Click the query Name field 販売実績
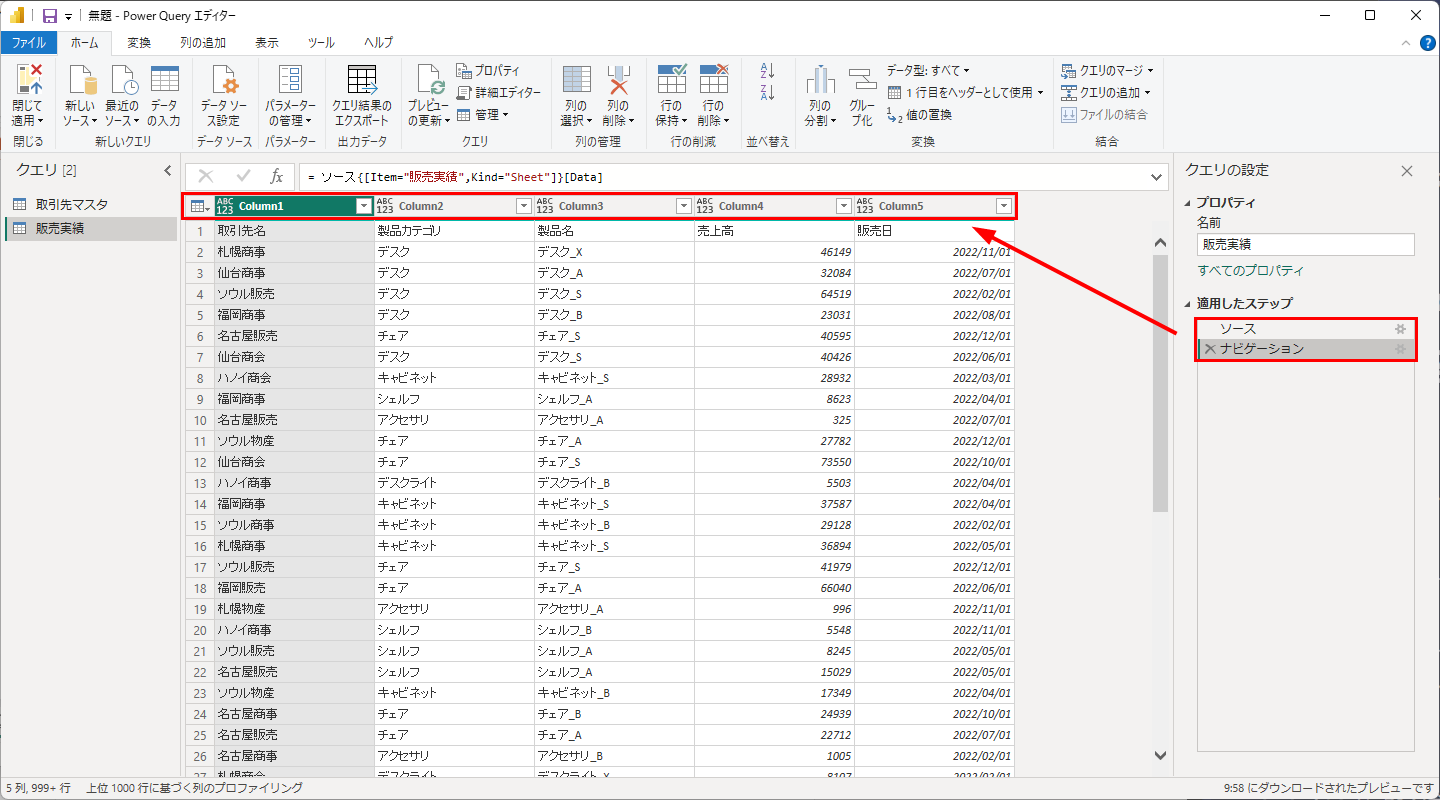Screen dimensions: 1440x800 pos(1306,244)
